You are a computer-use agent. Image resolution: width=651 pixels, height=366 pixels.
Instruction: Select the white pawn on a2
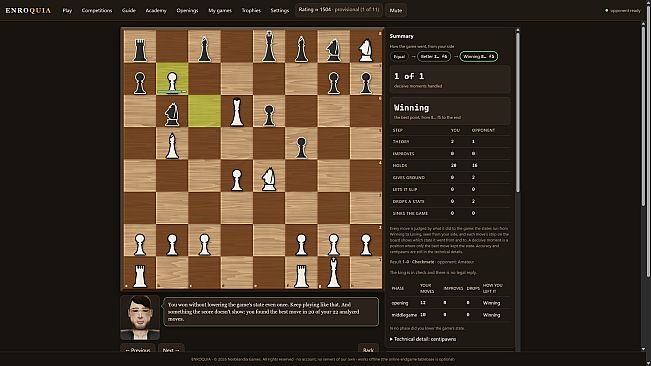click(140, 244)
